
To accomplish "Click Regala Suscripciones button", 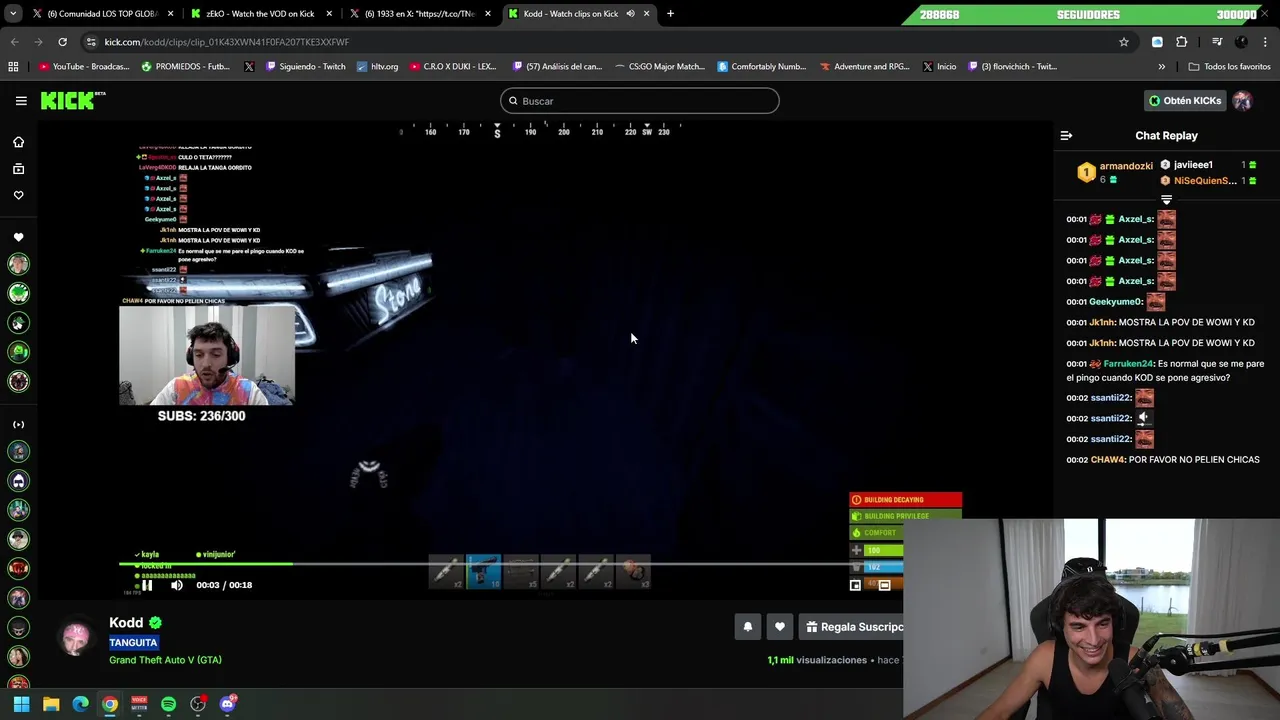I will tap(853, 627).
